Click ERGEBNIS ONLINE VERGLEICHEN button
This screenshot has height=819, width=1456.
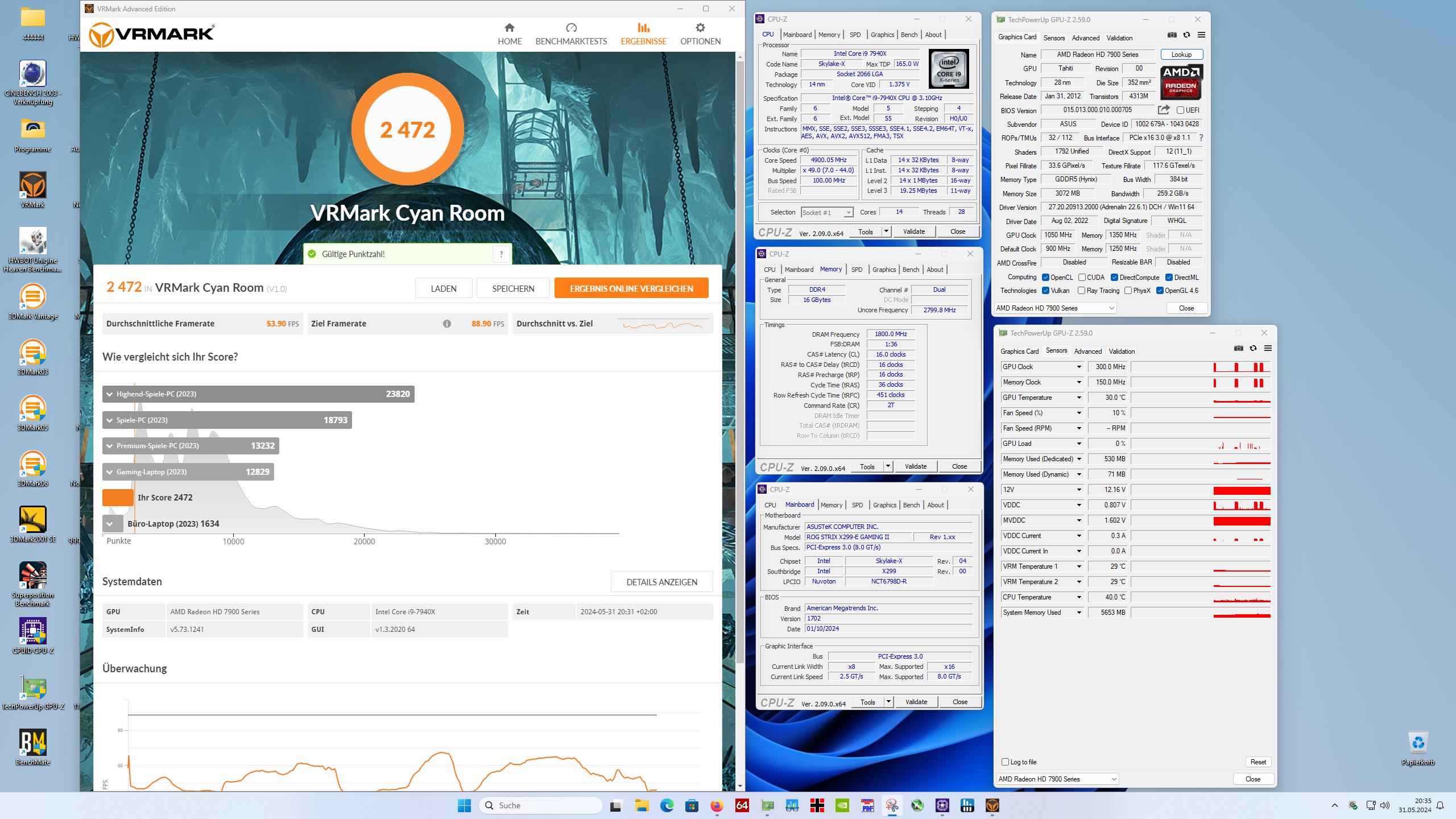point(631,288)
